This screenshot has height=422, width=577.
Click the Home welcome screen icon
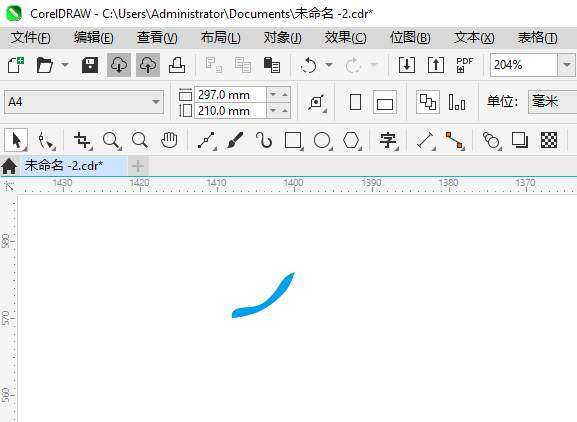pyautogui.click(x=9, y=166)
